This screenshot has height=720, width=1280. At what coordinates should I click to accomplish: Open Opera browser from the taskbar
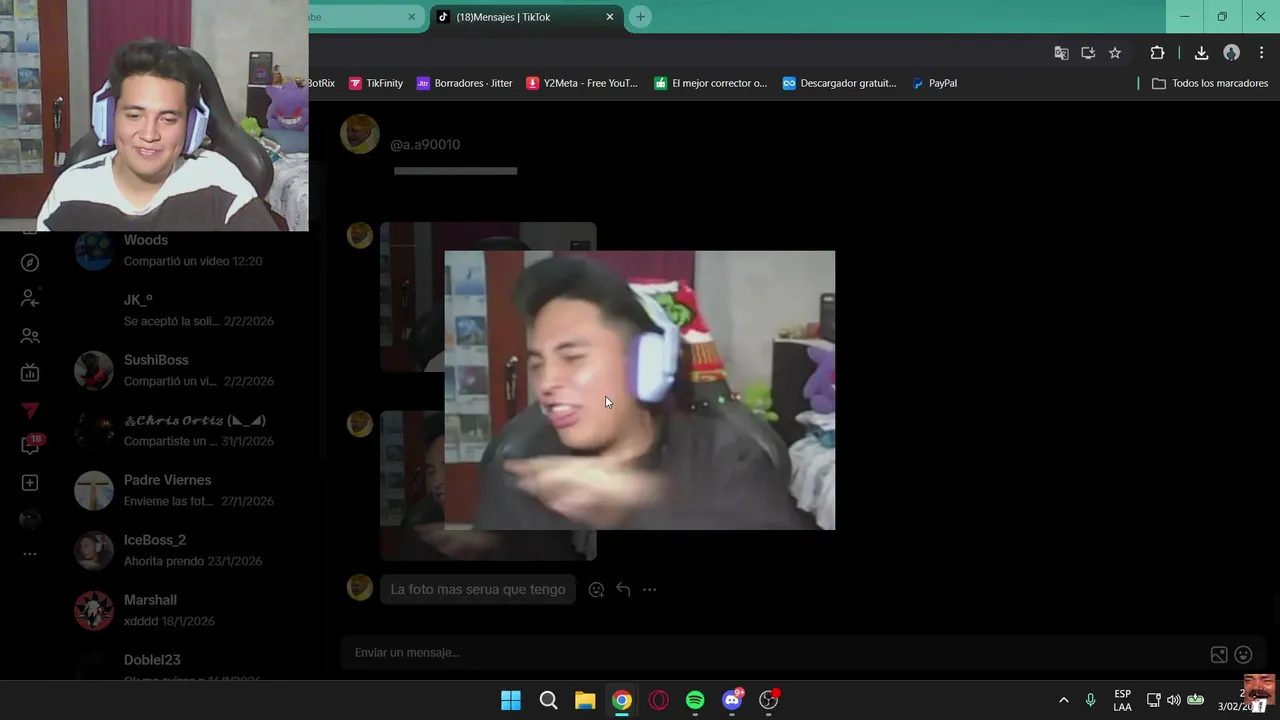point(658,700)
